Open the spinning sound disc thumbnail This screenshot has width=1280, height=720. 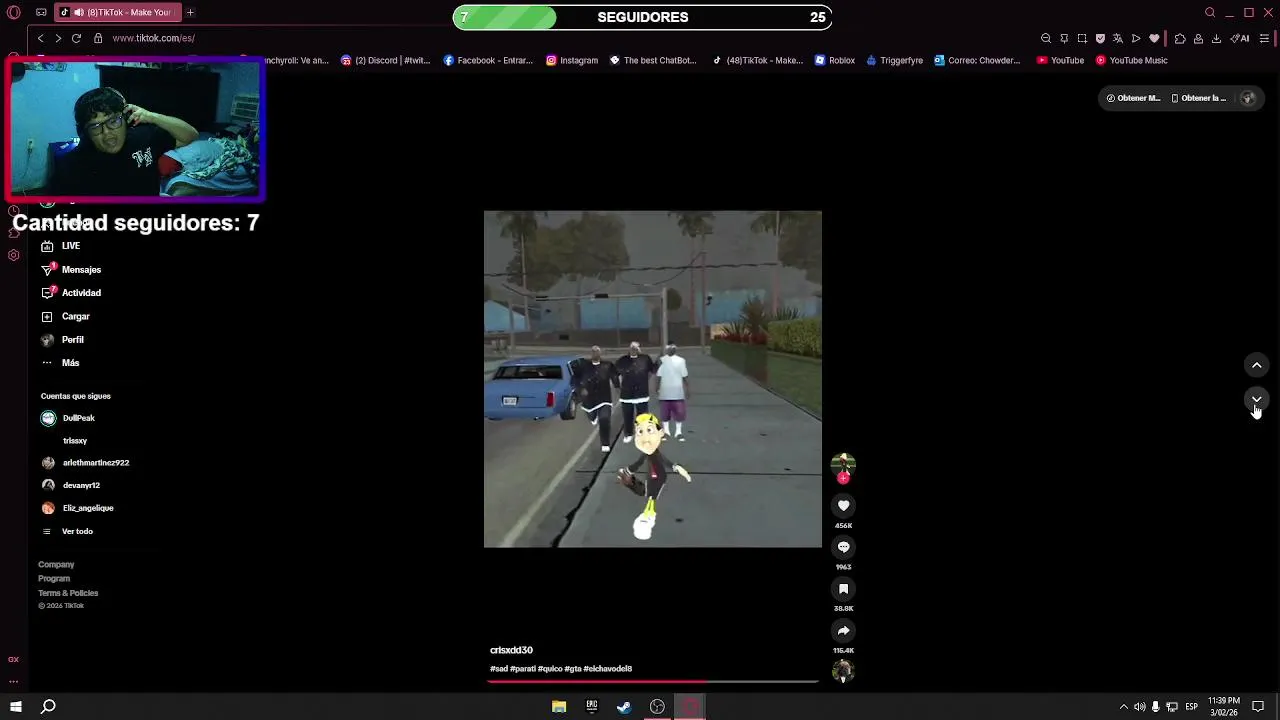coord(843,671)
